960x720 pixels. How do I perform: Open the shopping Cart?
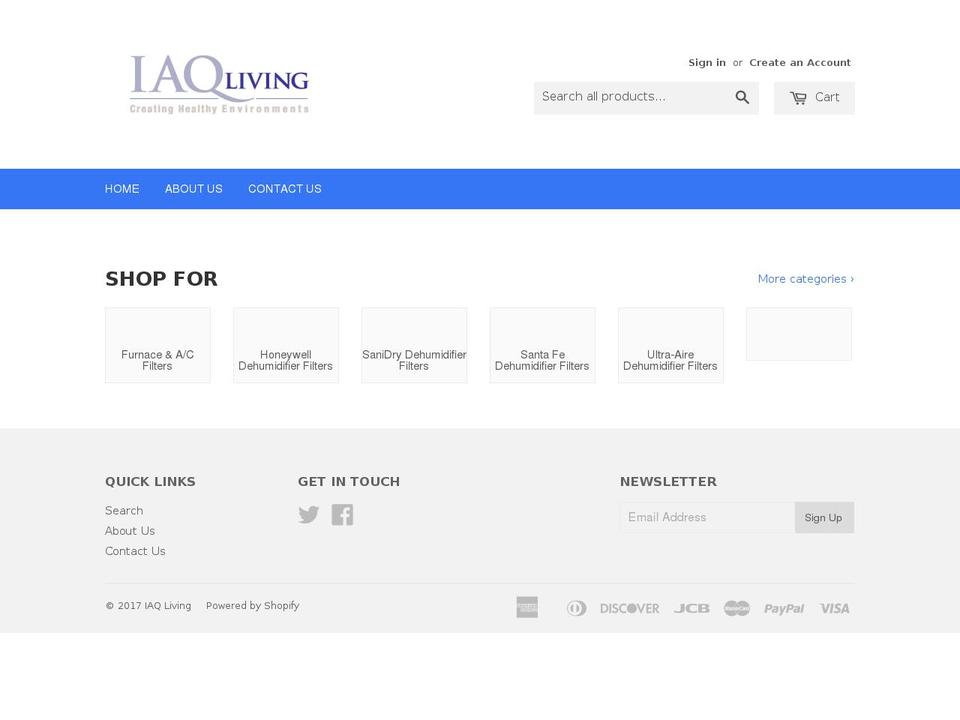tap(814, 97)
